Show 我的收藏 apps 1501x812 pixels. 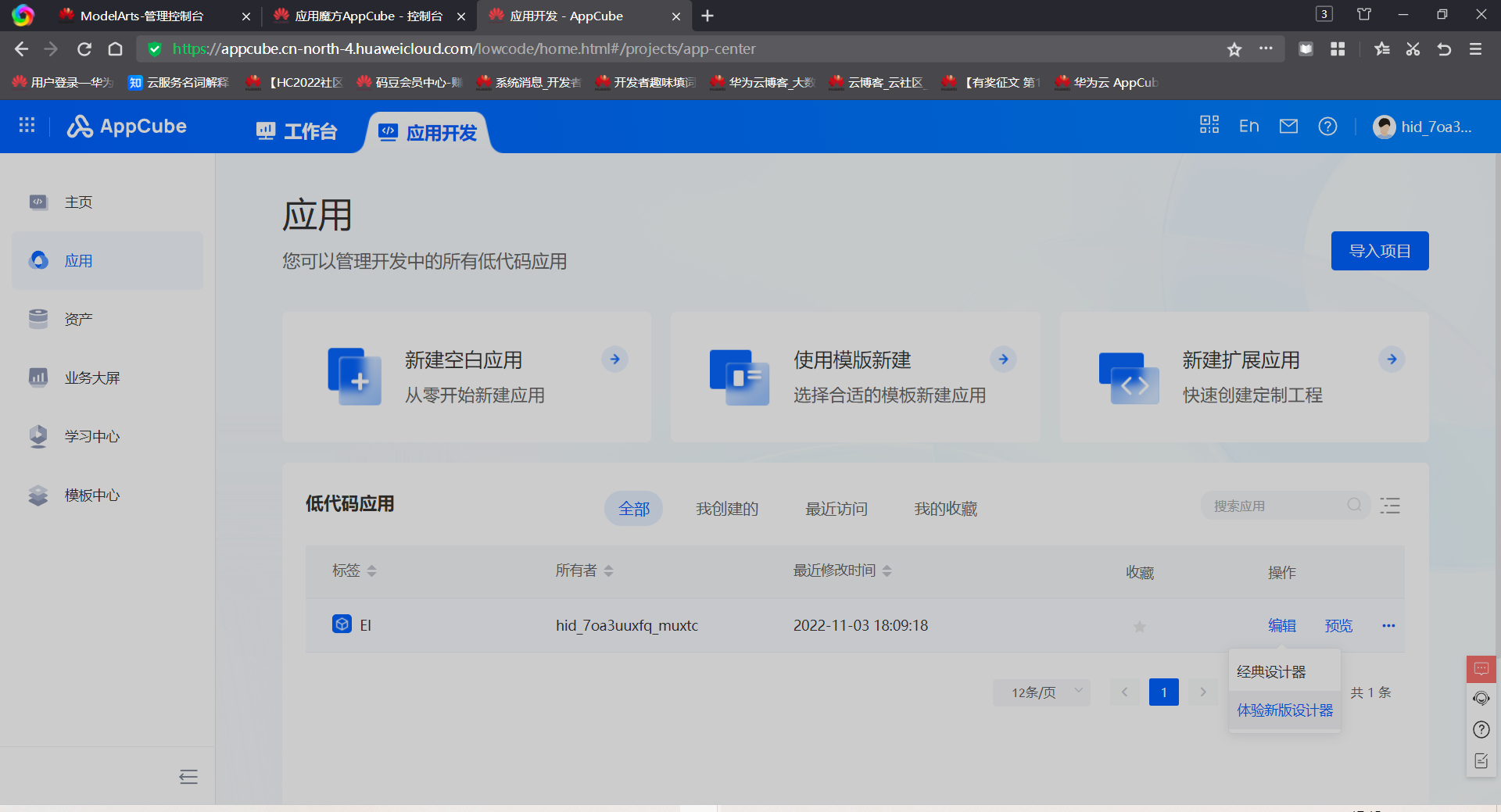[946, 509]
